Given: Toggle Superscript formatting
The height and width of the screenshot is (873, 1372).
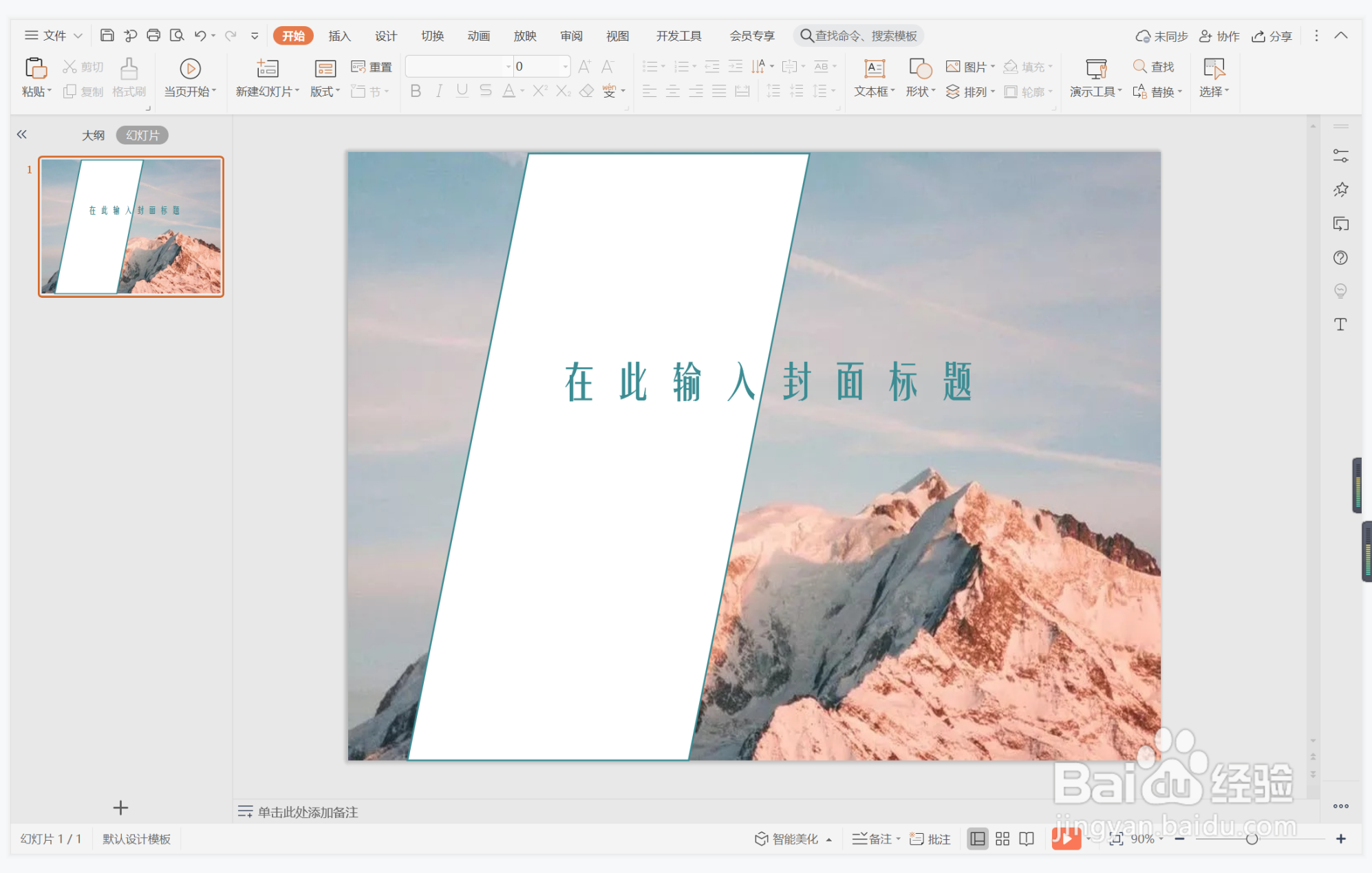Looking at the screenshot, I should coord(539,91).
